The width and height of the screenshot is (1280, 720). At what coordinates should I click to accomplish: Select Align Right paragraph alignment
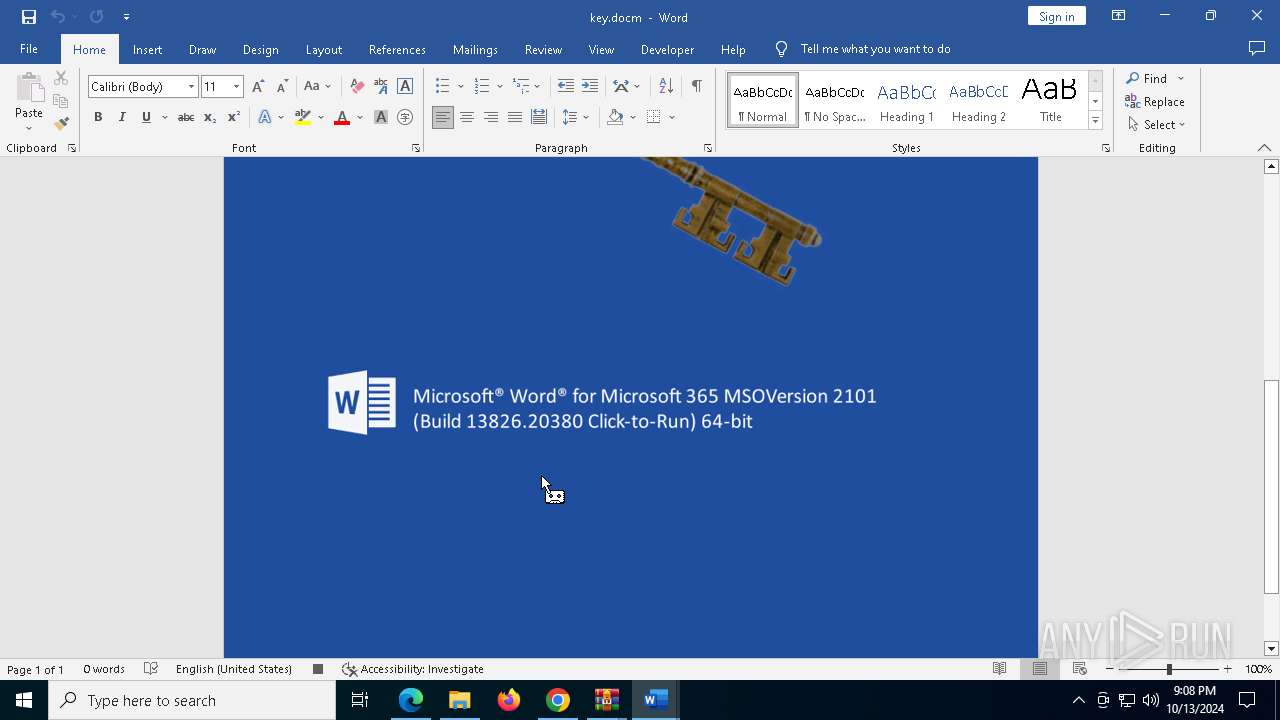[x=491, y=117]
